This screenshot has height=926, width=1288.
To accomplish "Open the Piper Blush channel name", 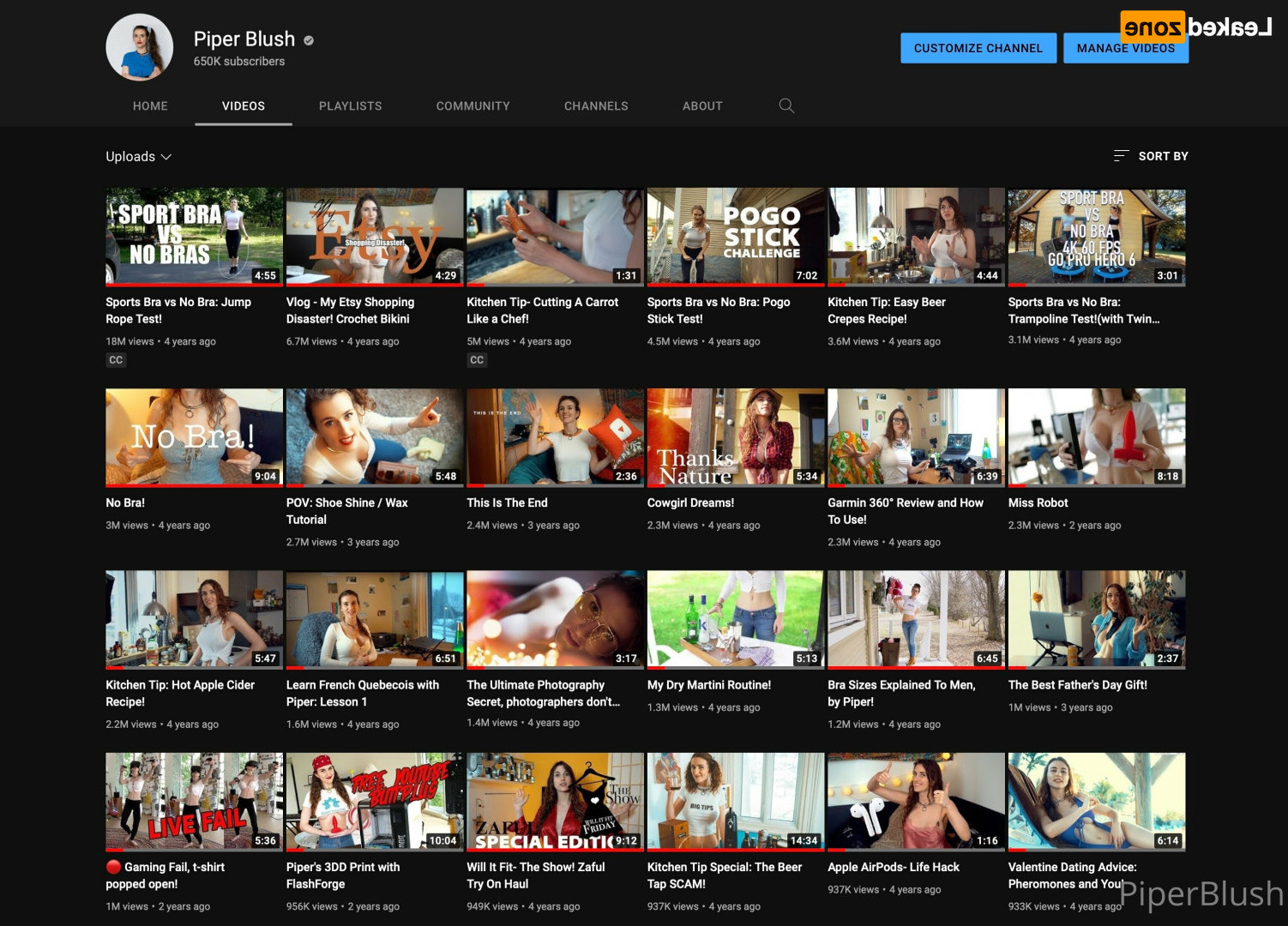I will (x=244, y=39).
